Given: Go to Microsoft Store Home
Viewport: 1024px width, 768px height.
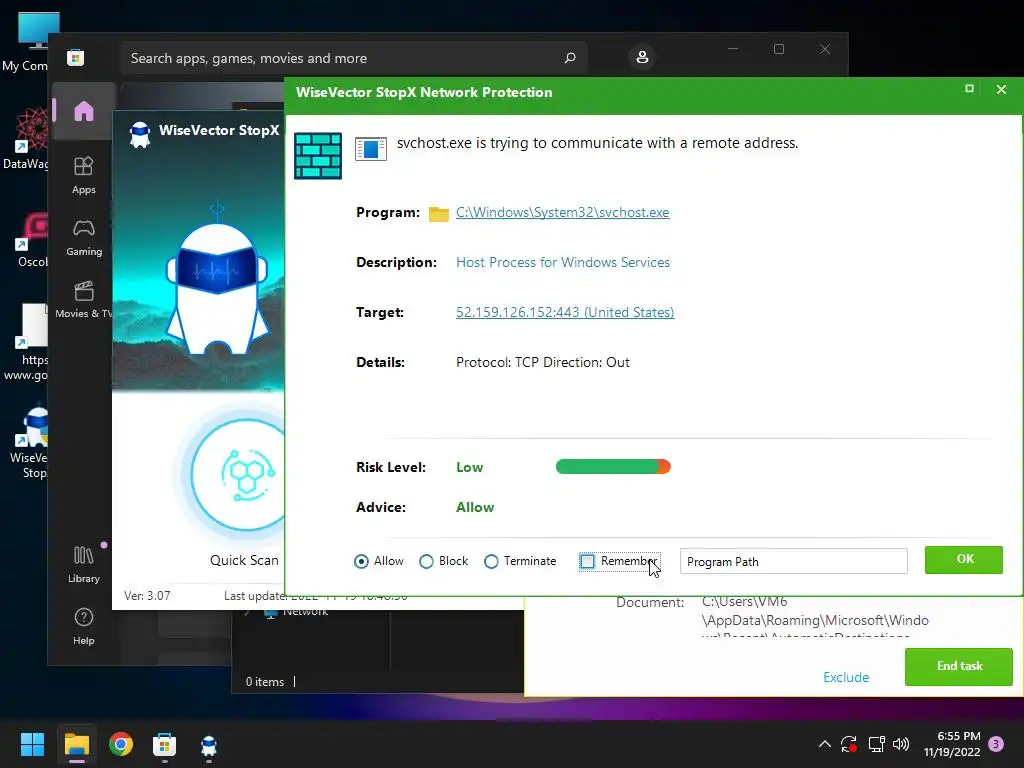Looking at the screenshot, I should point(84,110).
